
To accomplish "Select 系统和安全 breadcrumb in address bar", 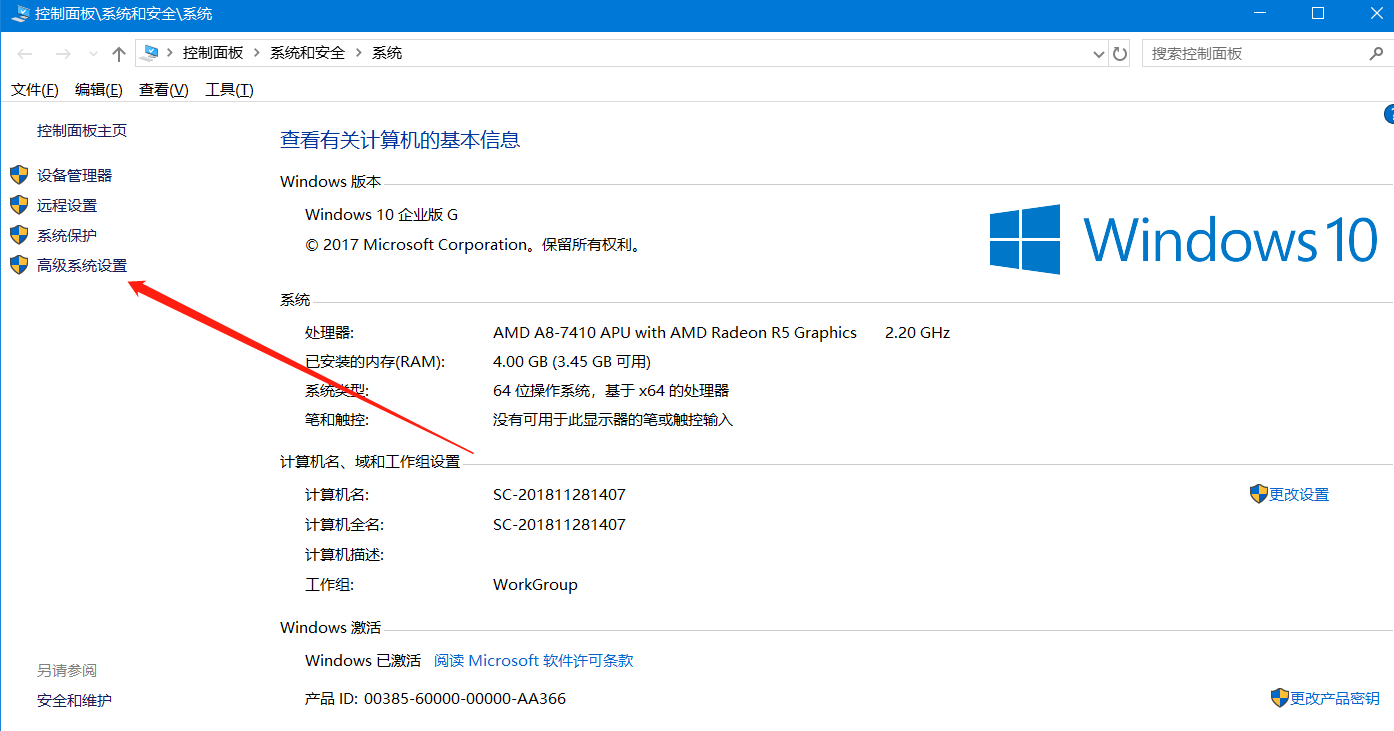I will 307,53.
